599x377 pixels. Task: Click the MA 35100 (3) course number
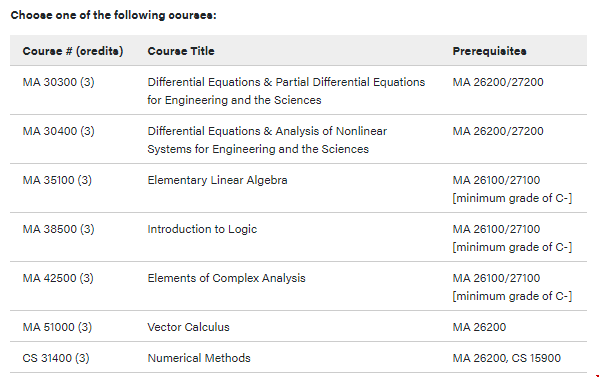pyautogui.click(x=57, y=180)
